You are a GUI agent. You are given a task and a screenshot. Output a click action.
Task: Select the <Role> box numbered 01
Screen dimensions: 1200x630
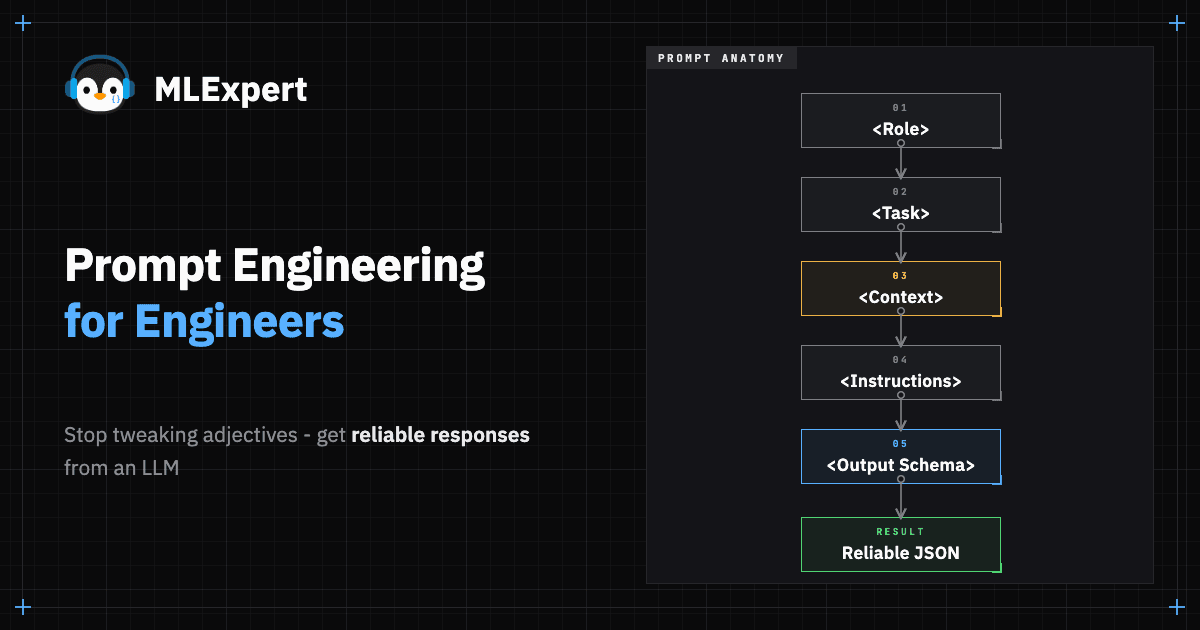pyautogui.click(x=901, y=120)
